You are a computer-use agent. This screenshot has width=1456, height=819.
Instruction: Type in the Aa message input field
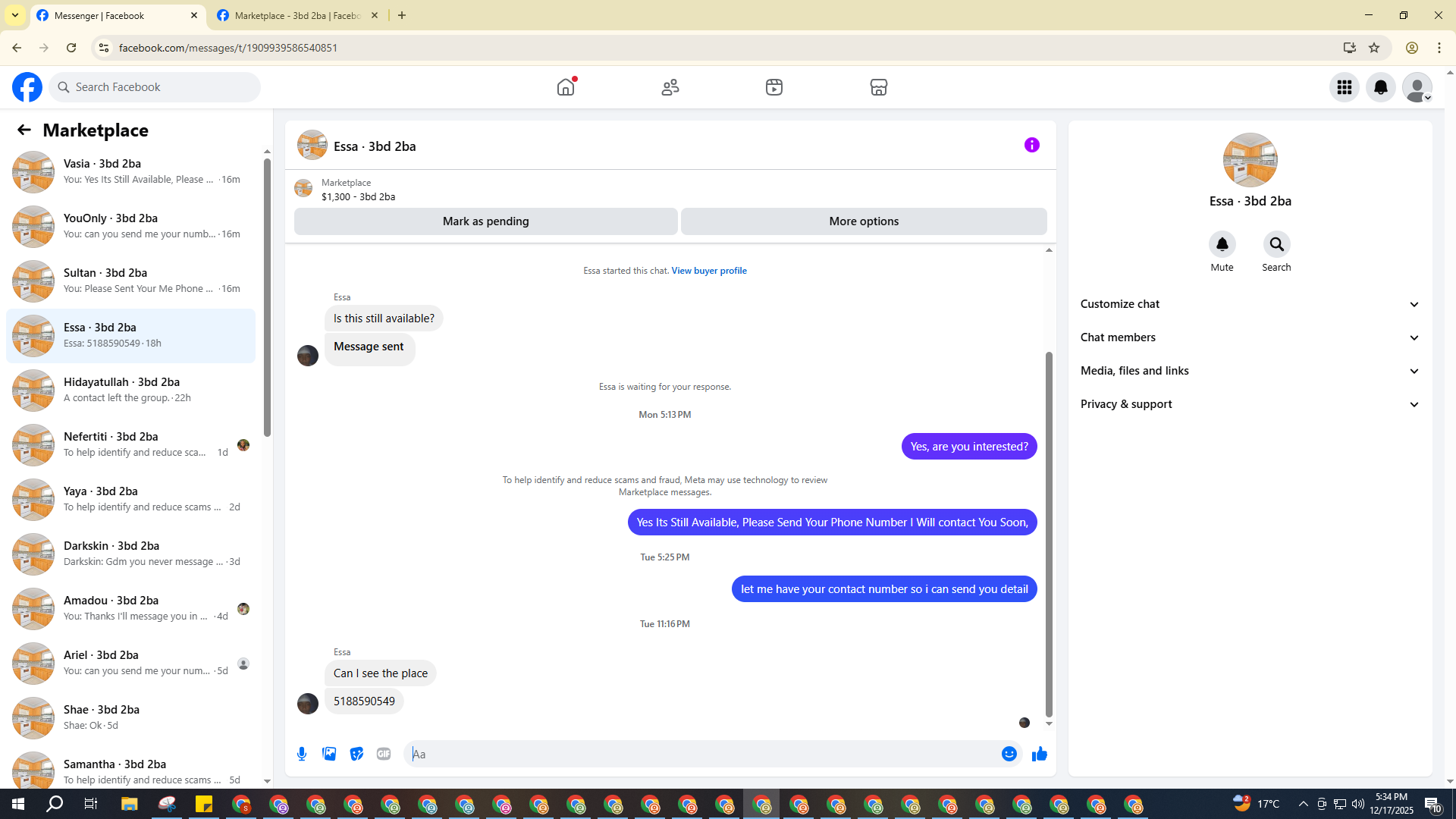pyautogui.click(x=701, y=754)
